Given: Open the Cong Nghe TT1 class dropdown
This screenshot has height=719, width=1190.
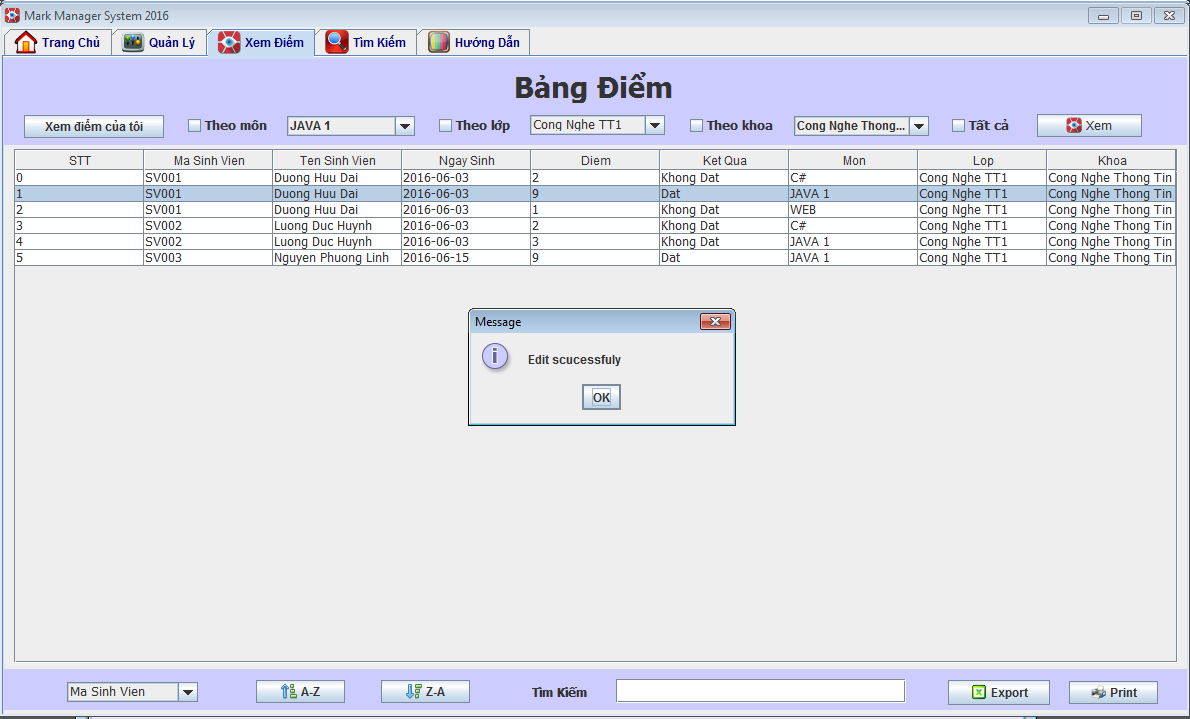Looking at the screenshot, I should coord(655,125).
